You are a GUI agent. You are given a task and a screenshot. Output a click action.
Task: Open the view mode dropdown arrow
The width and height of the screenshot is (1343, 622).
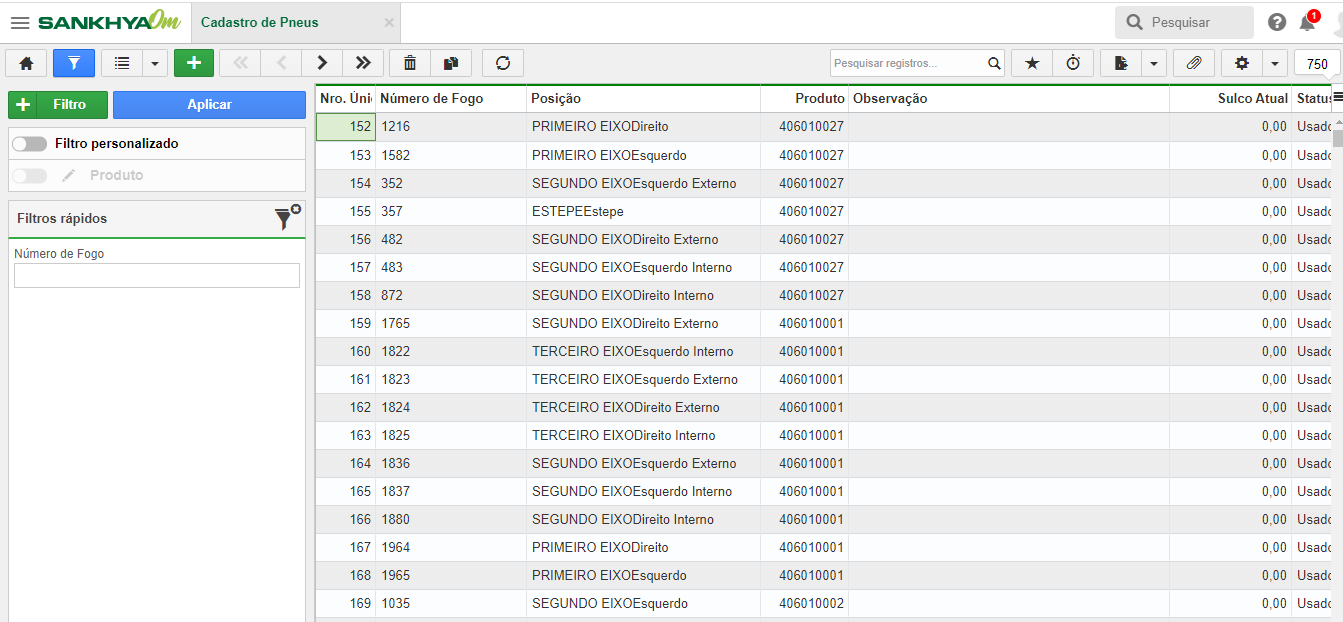tap(155, 63)
